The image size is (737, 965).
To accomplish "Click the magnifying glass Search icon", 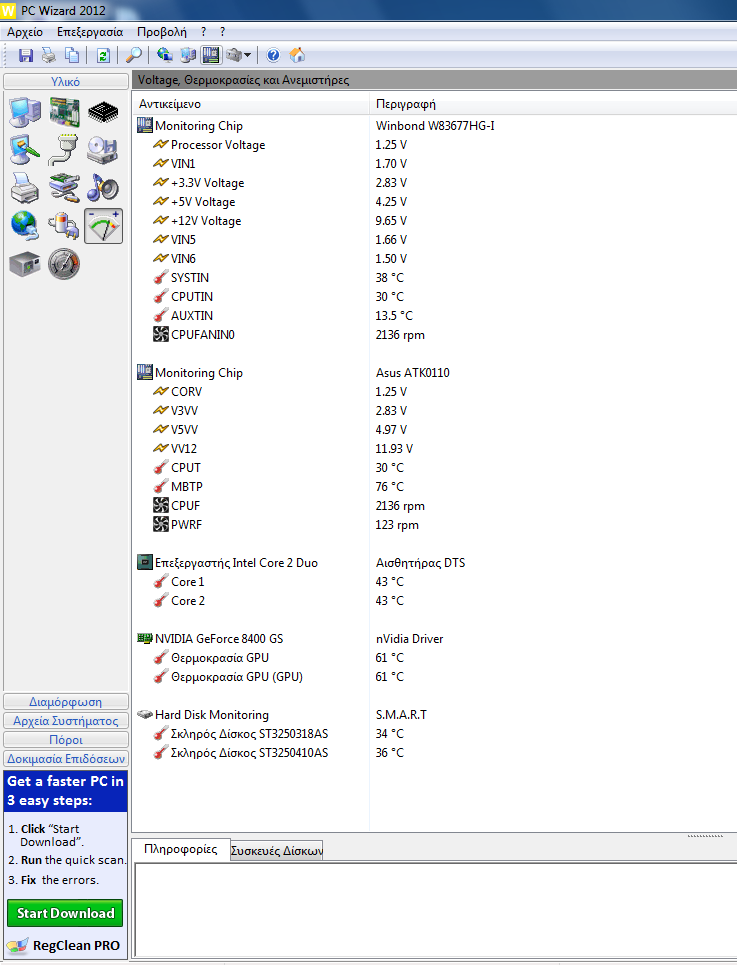I will (x=133, y=55).
